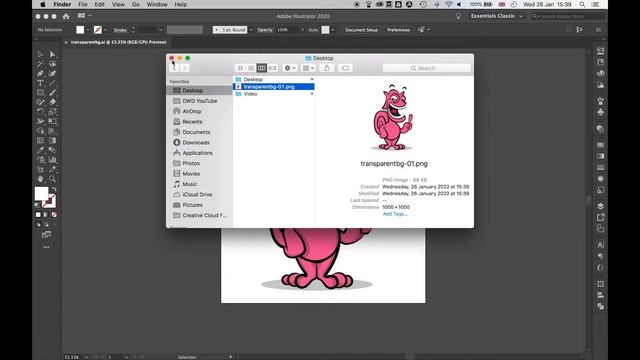Select the Free Transform tool
The width and height of the screenshot is (640, 360).
(52, 121)
